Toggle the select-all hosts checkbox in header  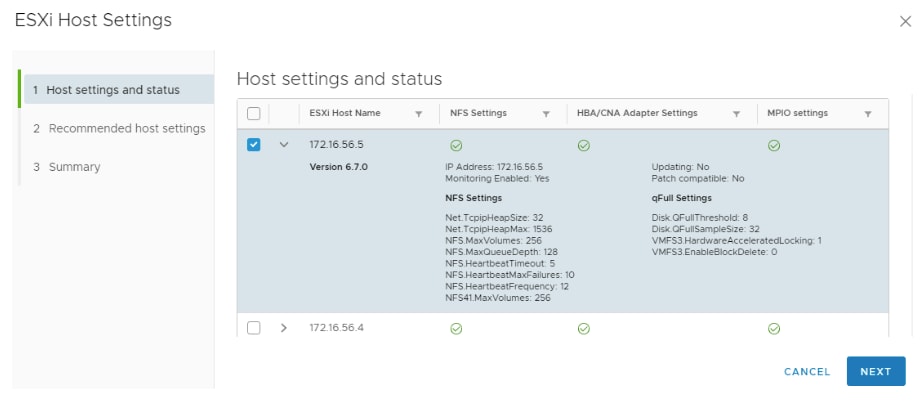(253, 113)
